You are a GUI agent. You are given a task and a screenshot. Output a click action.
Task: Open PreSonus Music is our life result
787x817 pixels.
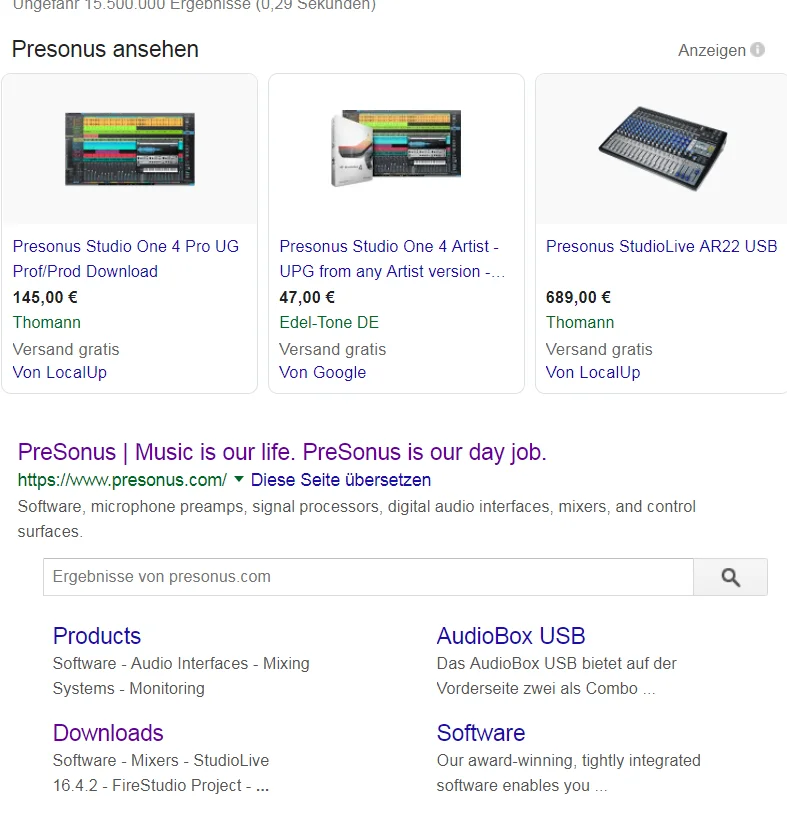coord(282,452)
